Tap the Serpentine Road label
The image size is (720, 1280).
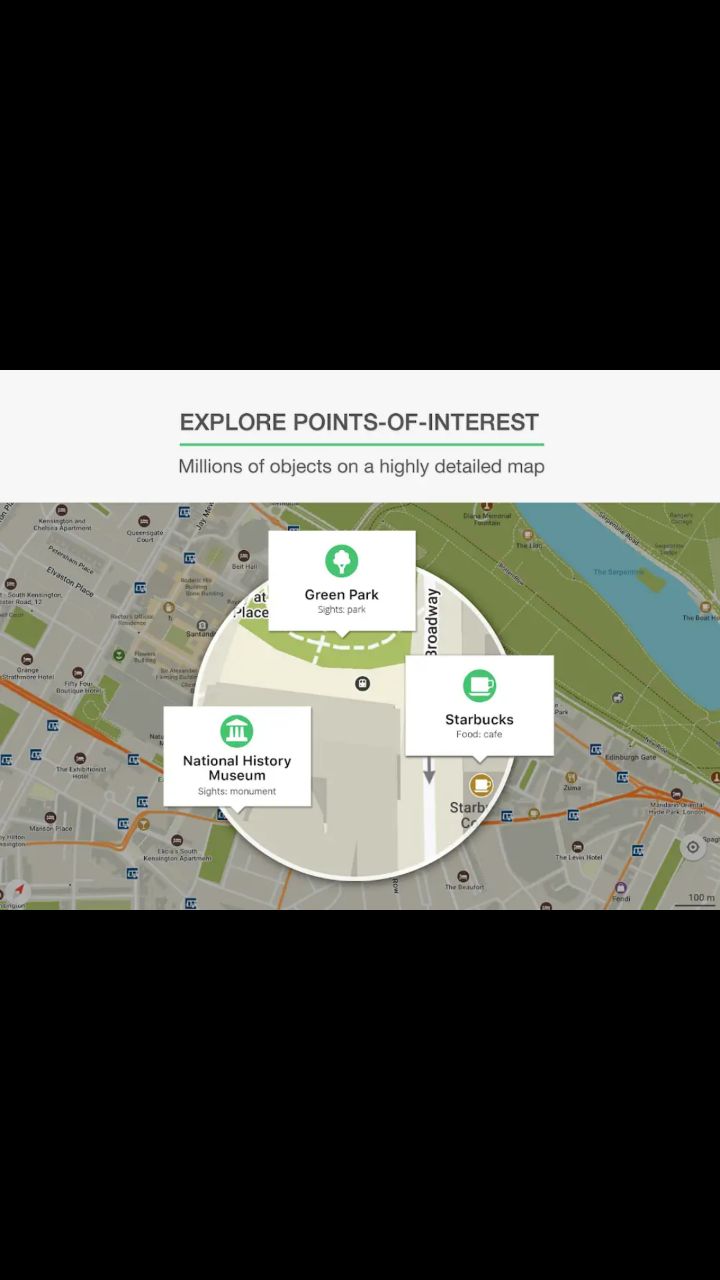[x=617, y=527]
